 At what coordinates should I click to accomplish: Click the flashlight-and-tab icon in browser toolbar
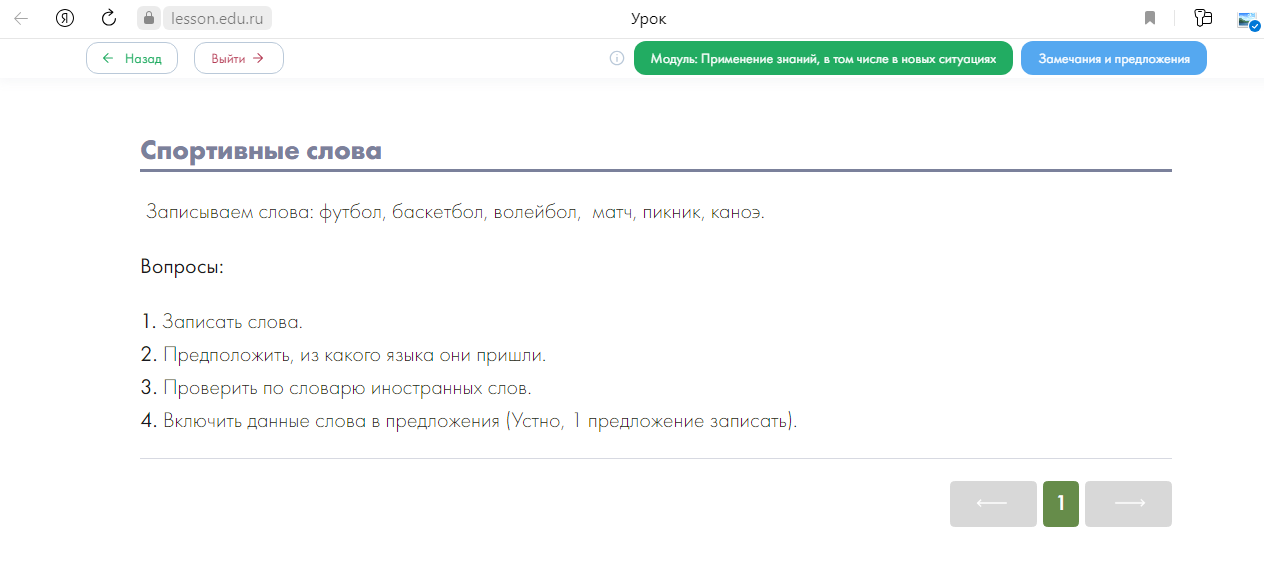pos(1203,18)
